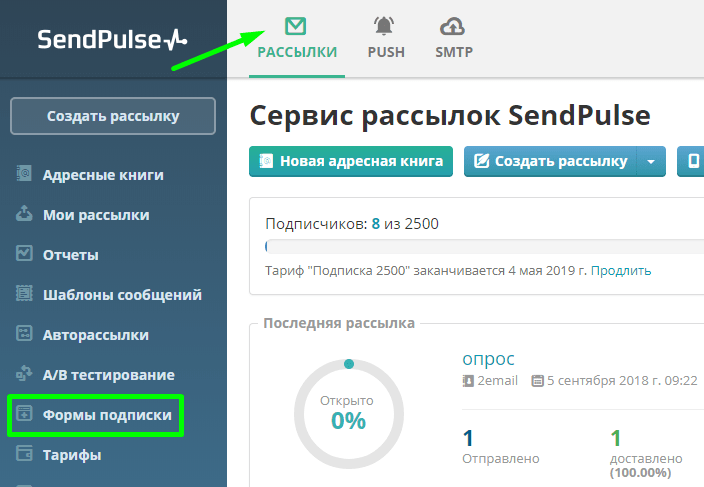Click the phone icon button
Image resolution: width=704 pixels, height=487 pixels.
[691, 161]
